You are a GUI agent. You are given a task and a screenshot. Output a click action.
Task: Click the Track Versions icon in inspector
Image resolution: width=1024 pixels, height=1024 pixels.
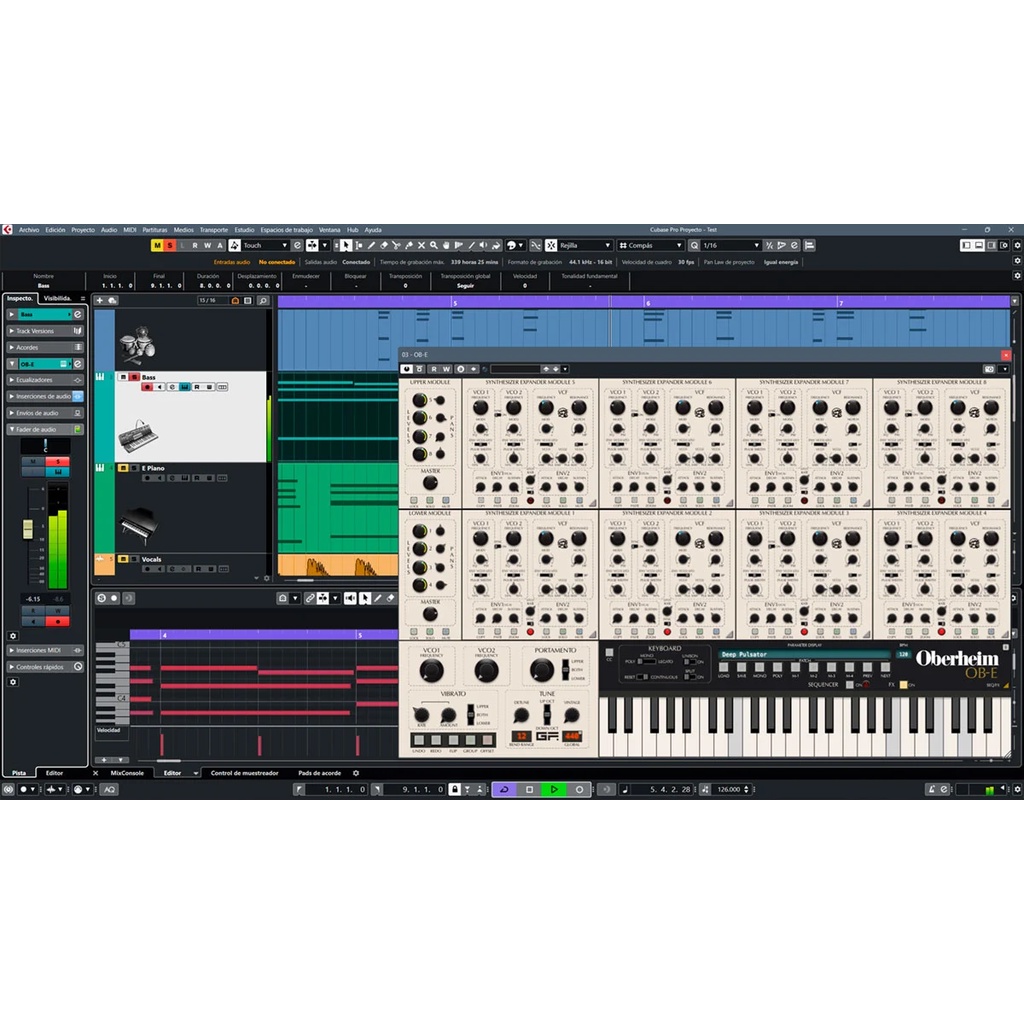tap(77, 331)
